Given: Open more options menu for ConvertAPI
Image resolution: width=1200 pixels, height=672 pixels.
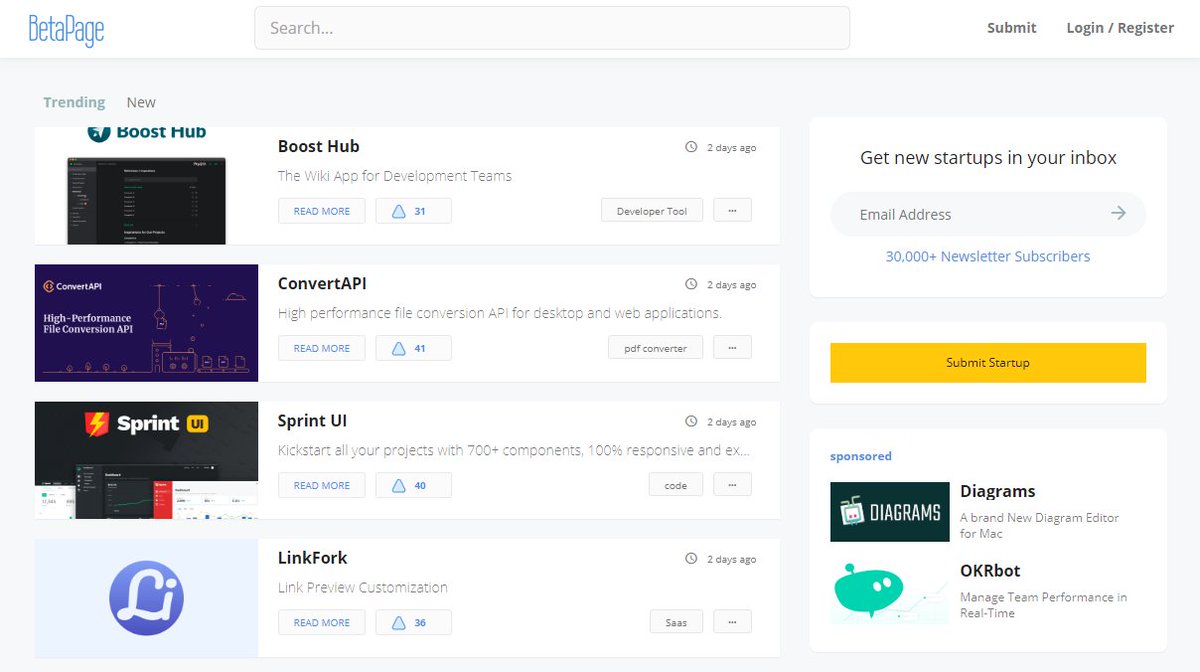Looking at the screenshot, I should (x=732, y=347).
